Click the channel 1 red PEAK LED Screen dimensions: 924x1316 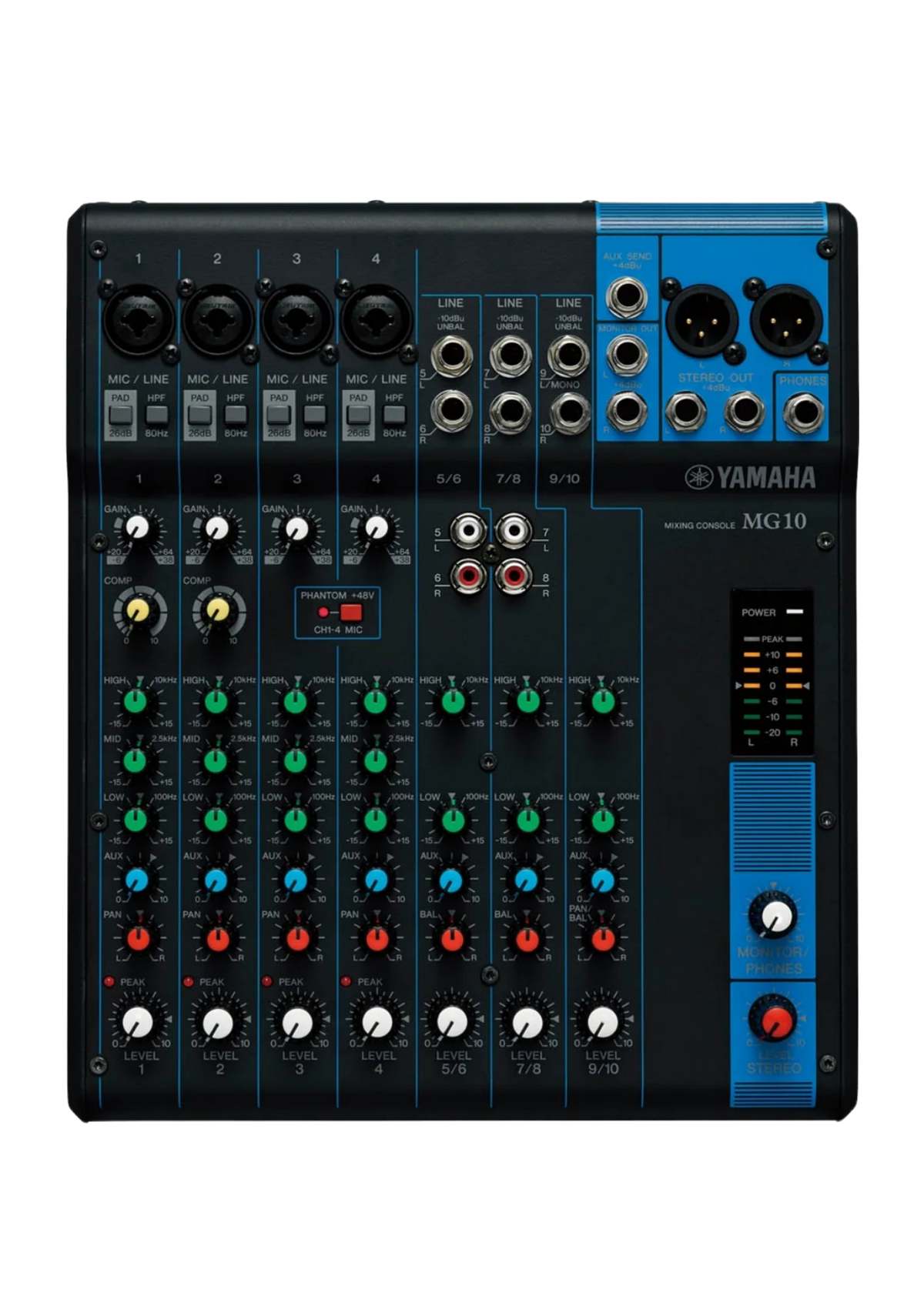pyautogui.click(x=109, y=981)
